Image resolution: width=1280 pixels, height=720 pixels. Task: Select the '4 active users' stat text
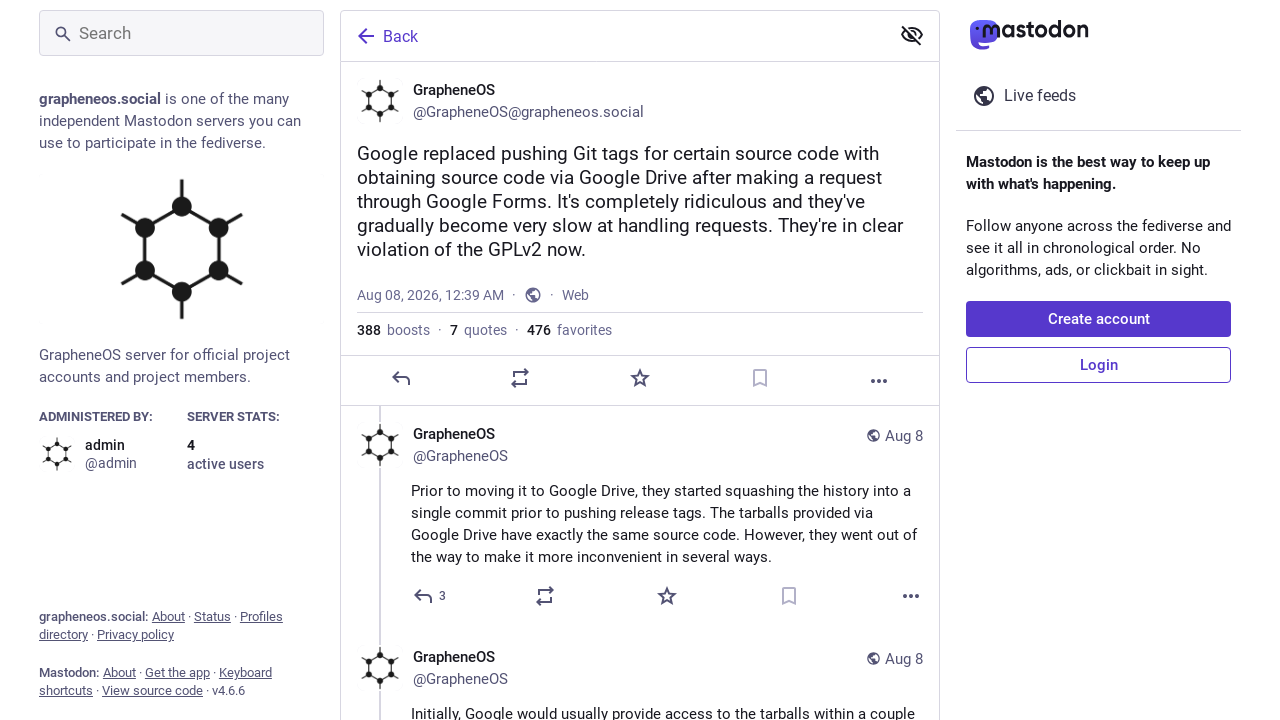(x=225, y=454)
